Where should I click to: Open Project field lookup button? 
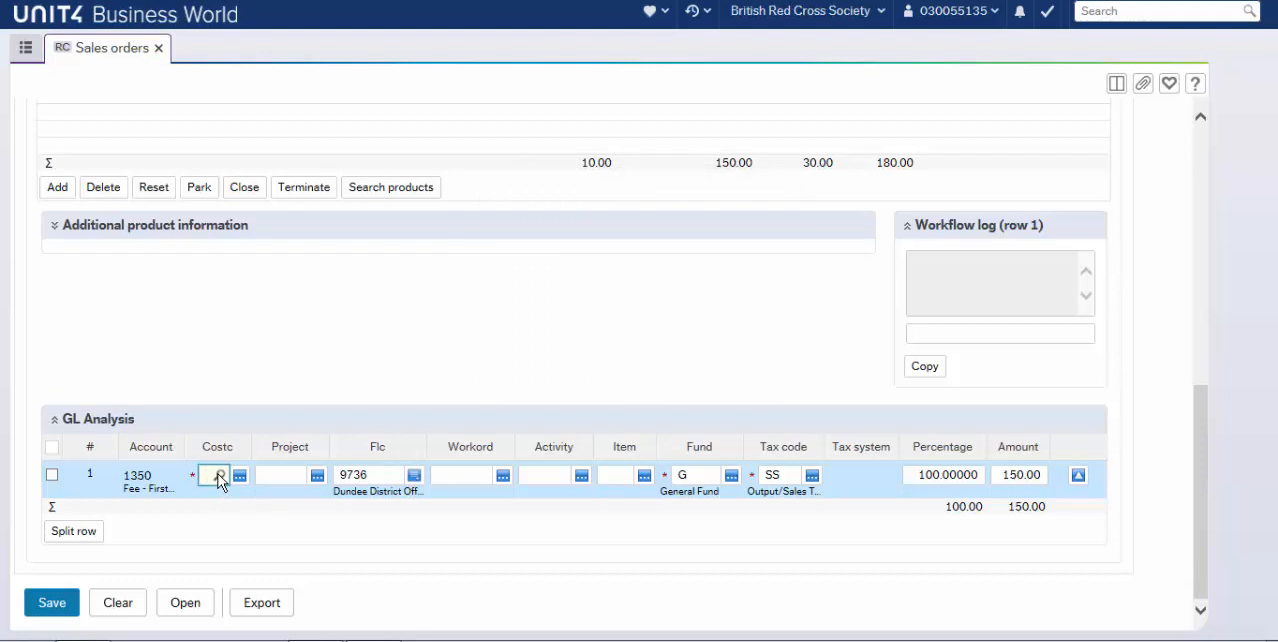click(318, 475)
